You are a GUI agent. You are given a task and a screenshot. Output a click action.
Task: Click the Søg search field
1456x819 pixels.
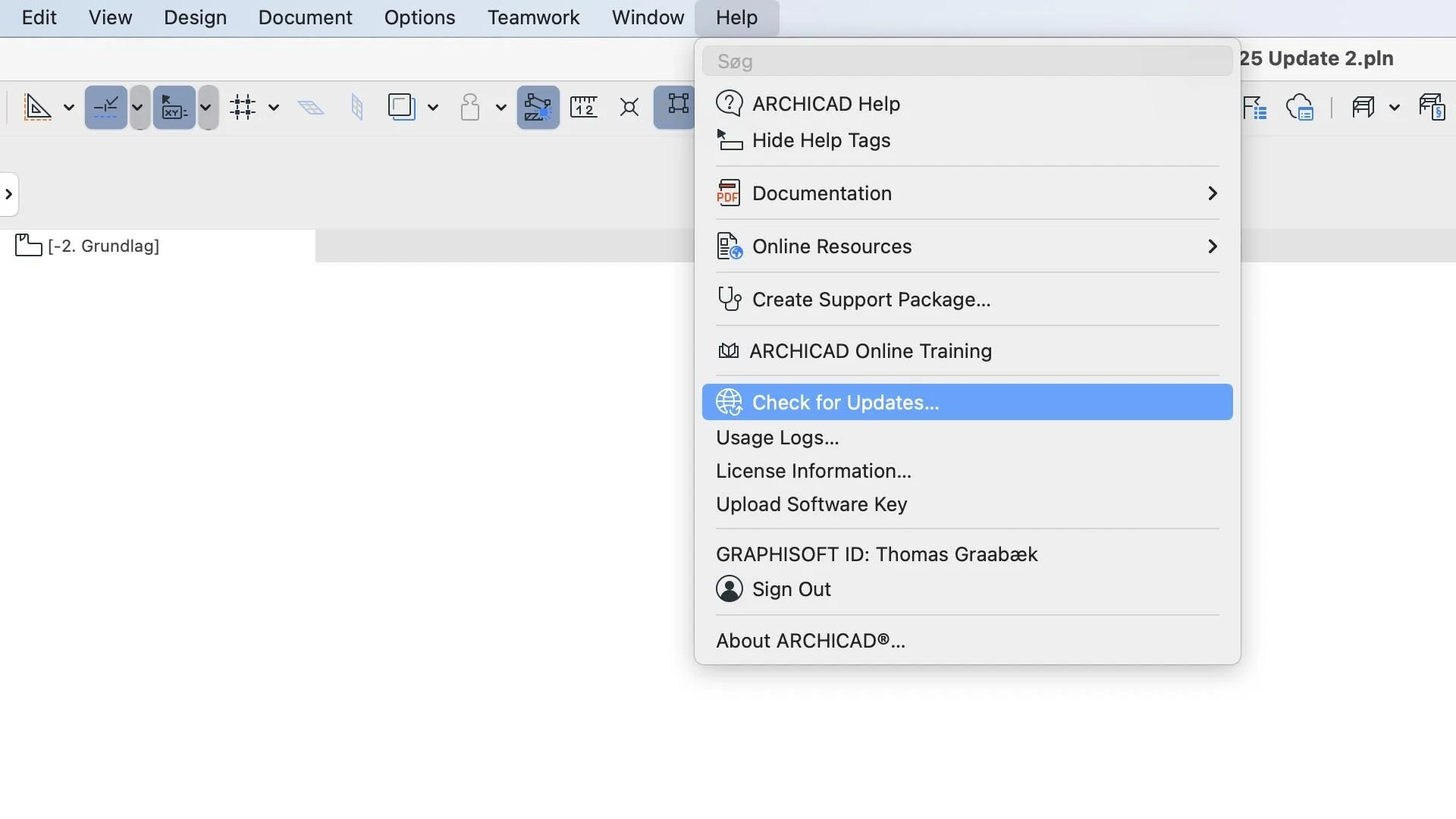point(967,61)
